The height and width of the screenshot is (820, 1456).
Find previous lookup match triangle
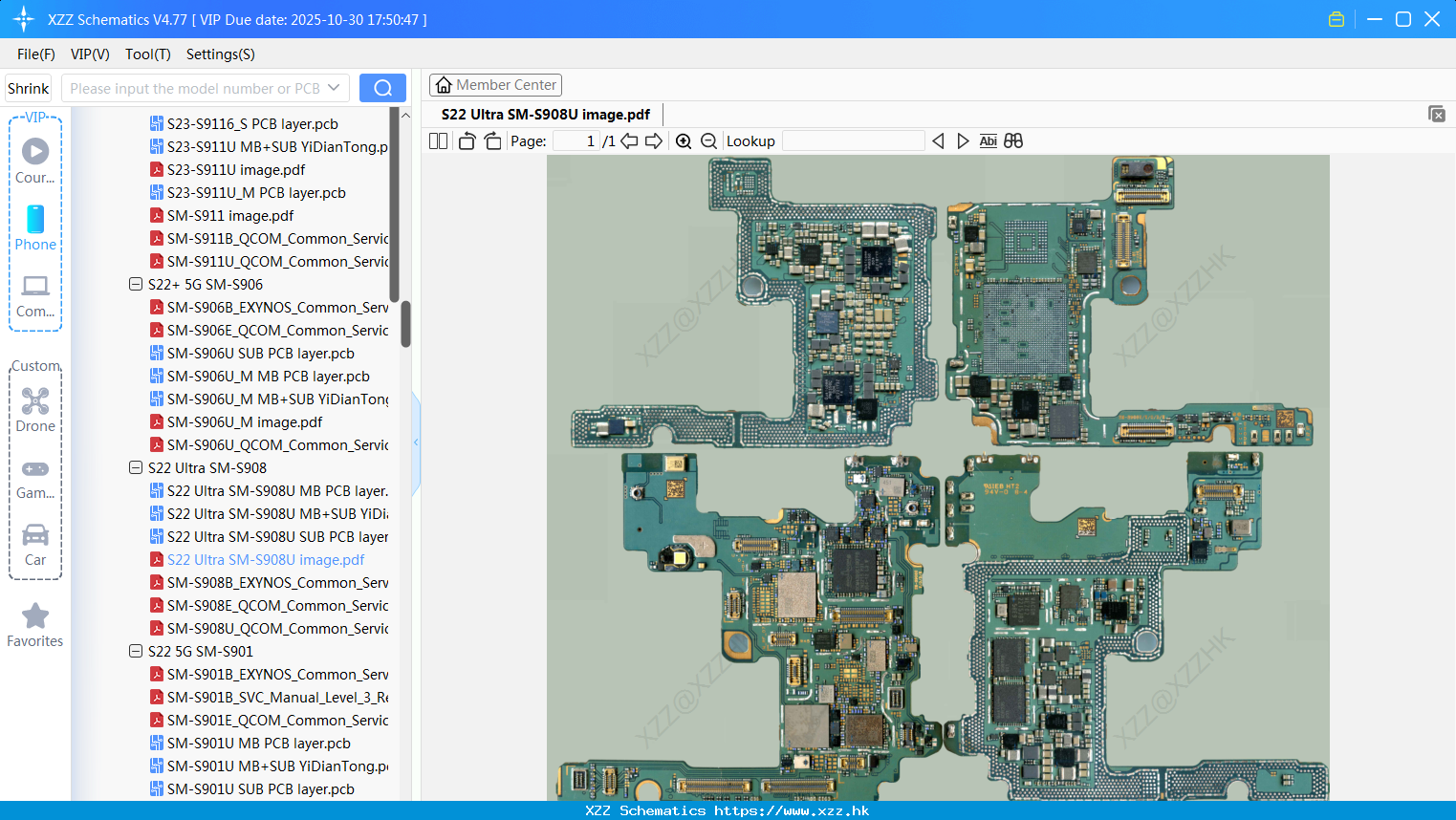938,140
